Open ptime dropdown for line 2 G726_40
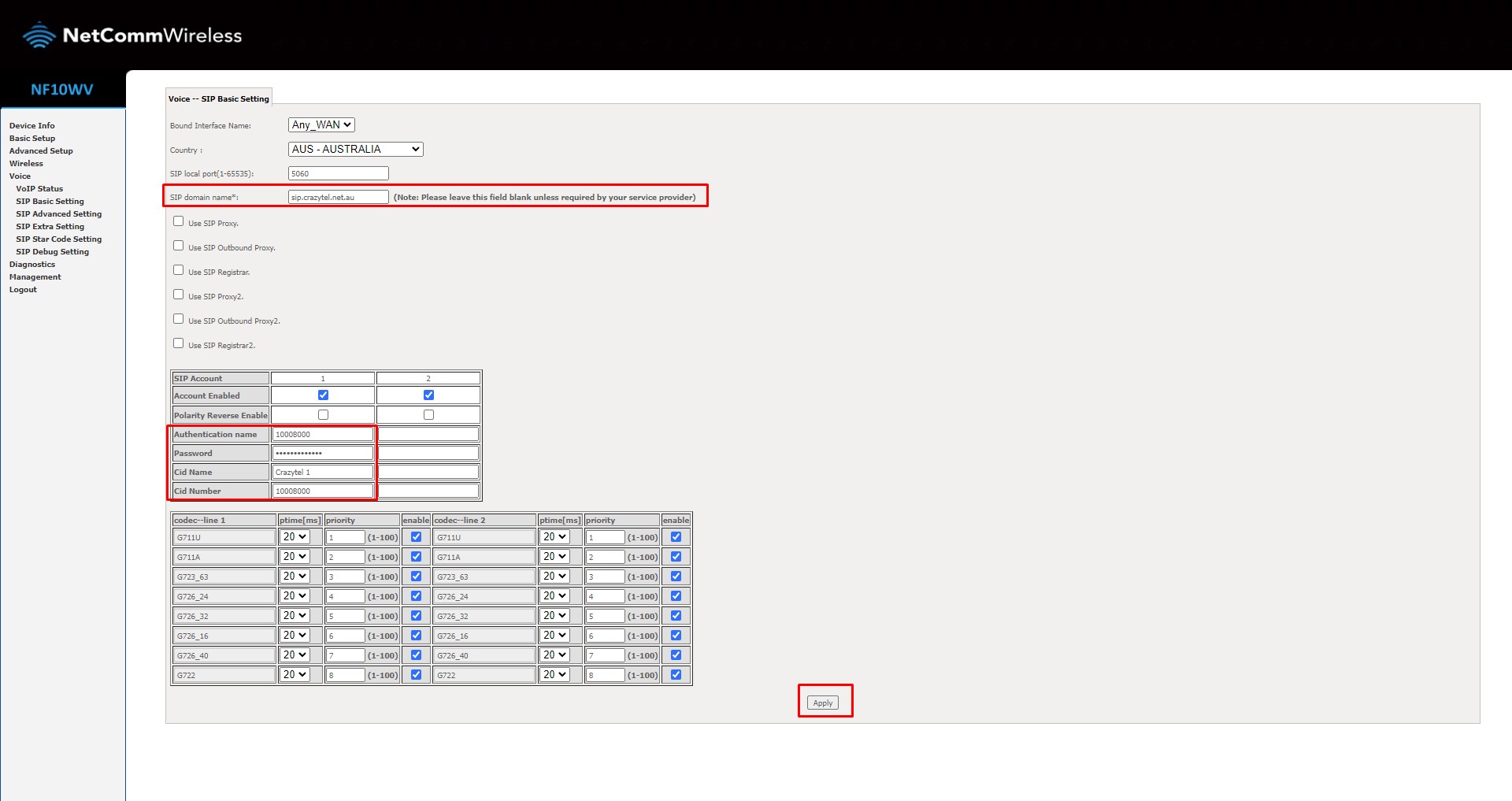Screen dimensions: 1512x801 [554, 655]
